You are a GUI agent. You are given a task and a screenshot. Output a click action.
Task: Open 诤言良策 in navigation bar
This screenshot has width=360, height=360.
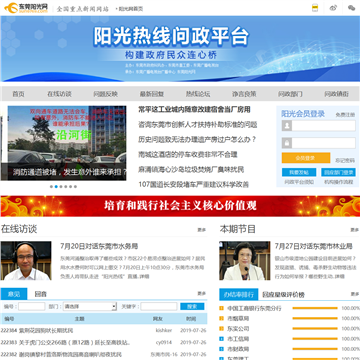[x=244, y=94]
